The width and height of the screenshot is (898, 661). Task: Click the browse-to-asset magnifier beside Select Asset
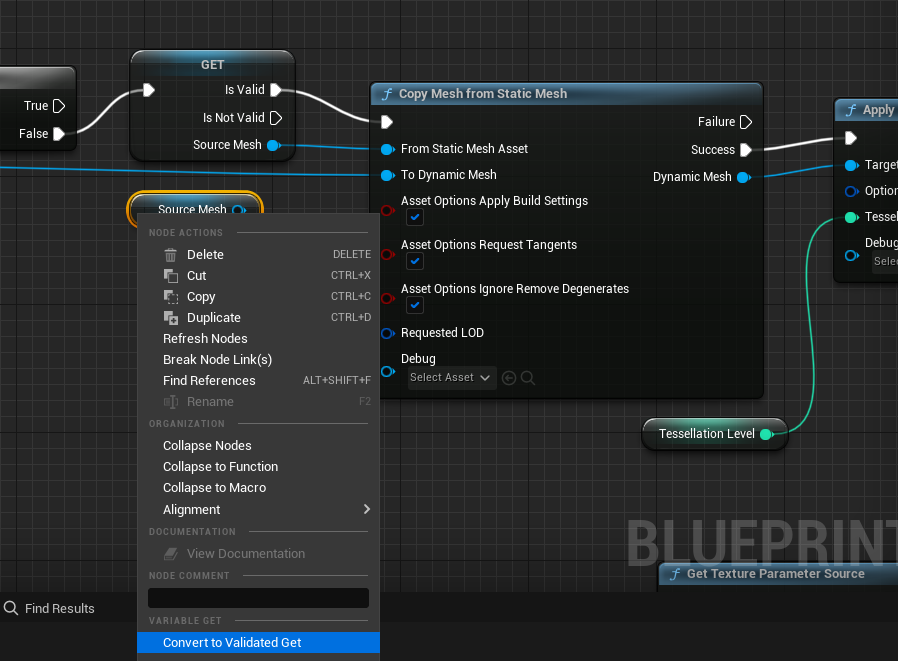click(x=528, y=378)
